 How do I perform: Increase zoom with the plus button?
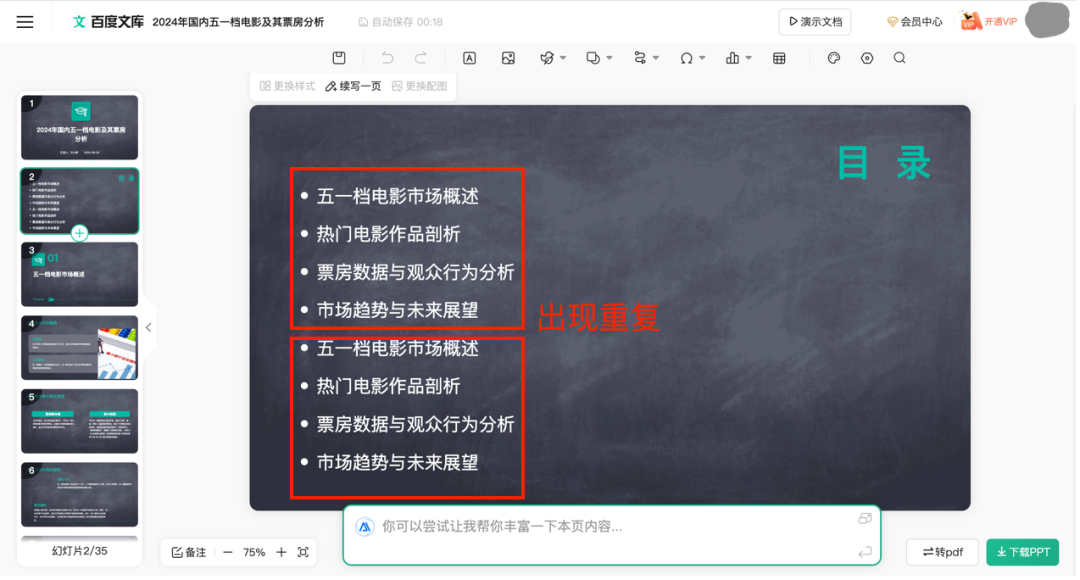click(281, 552)
